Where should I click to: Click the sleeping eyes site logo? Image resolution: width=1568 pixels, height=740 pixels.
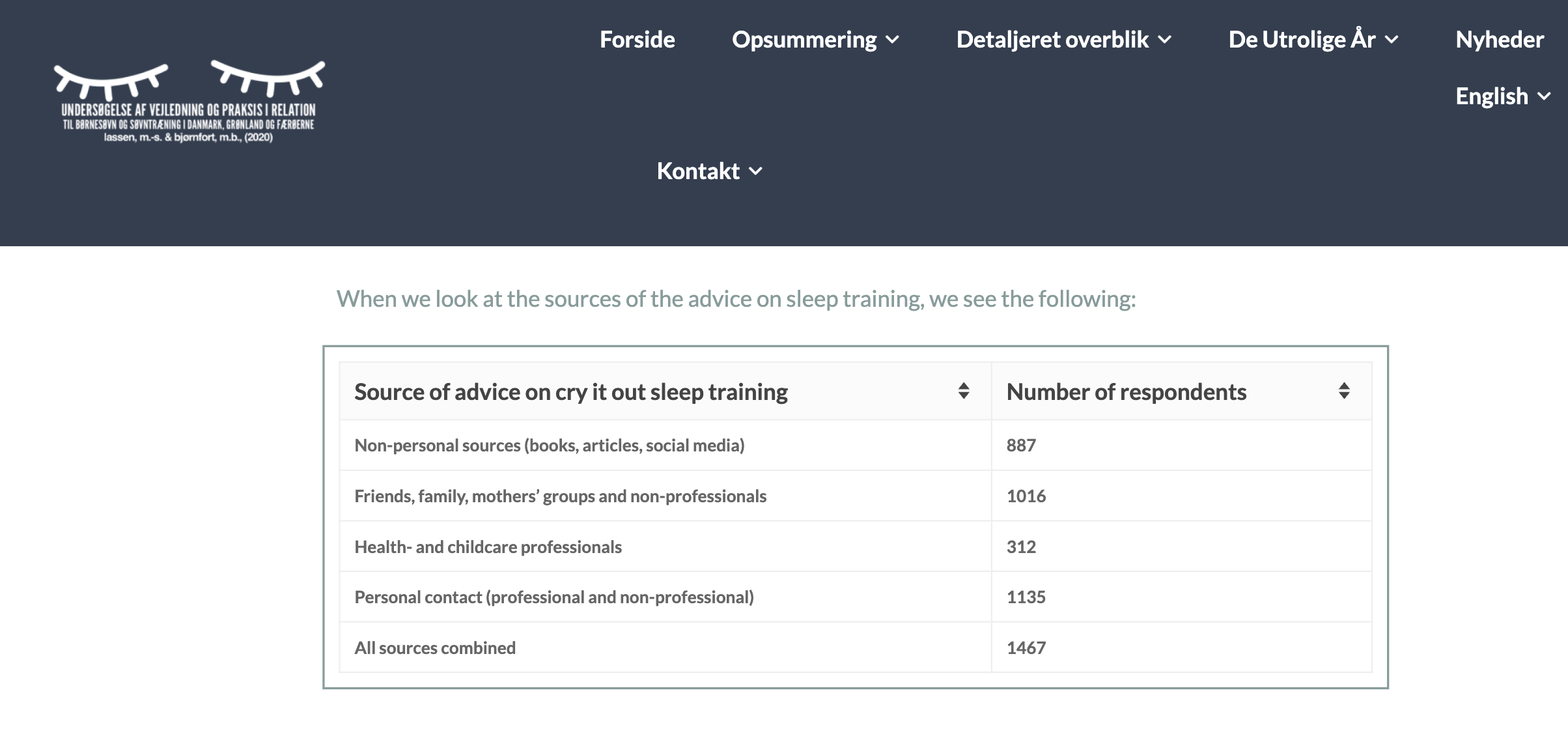pos(189,102)
